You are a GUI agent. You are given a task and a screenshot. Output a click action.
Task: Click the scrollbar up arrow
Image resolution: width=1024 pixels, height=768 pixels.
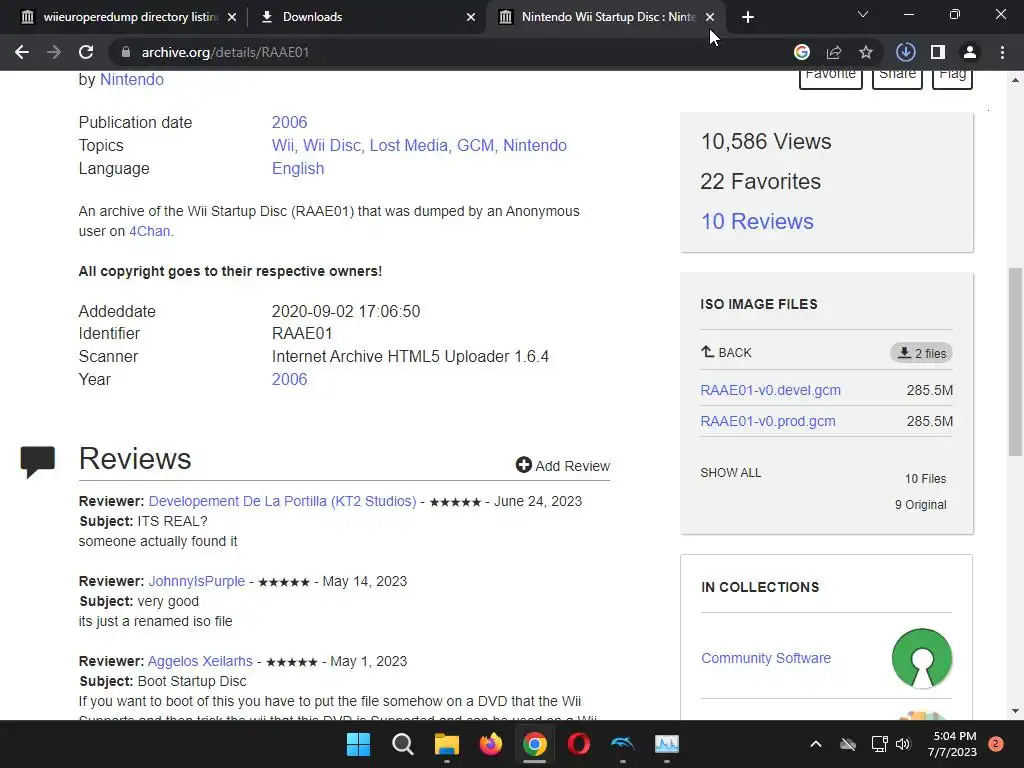(1015, 80)
